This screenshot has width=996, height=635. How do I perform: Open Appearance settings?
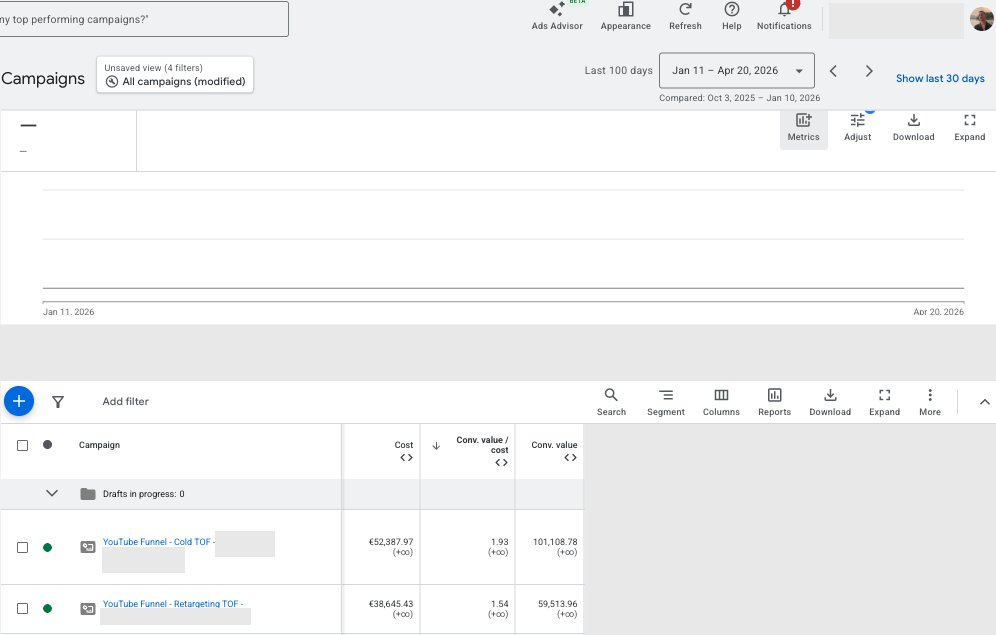click(x=625, y=17)
